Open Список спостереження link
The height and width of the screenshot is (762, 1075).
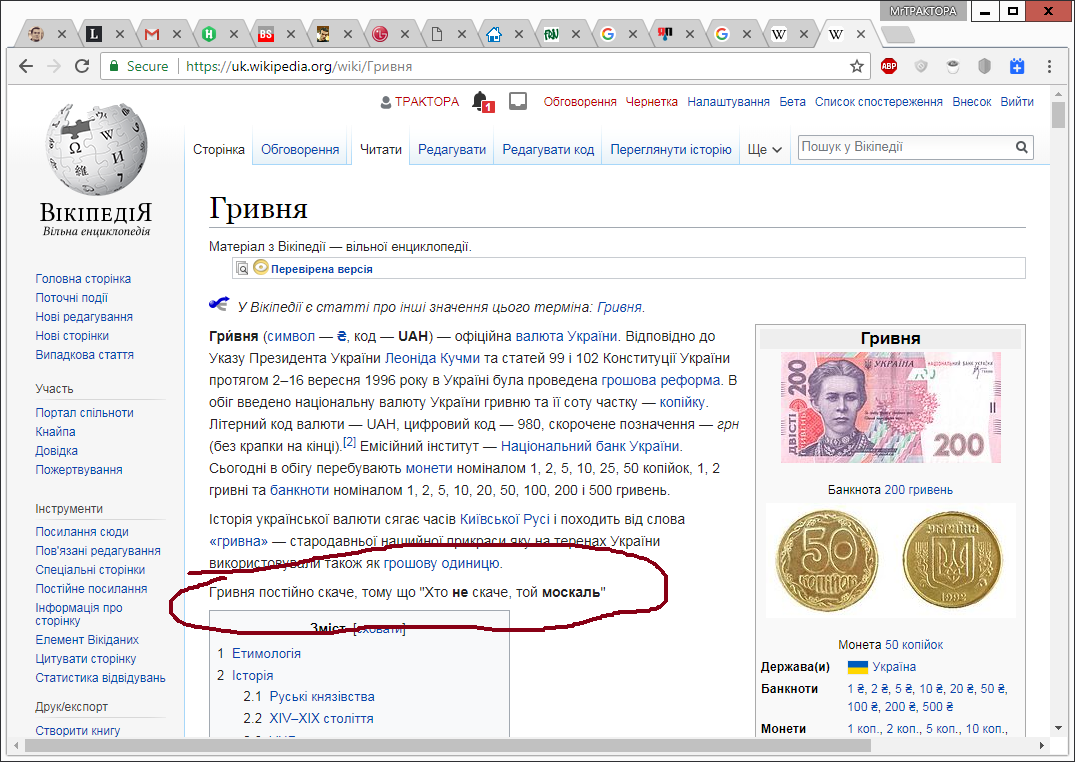pos(879,102)
